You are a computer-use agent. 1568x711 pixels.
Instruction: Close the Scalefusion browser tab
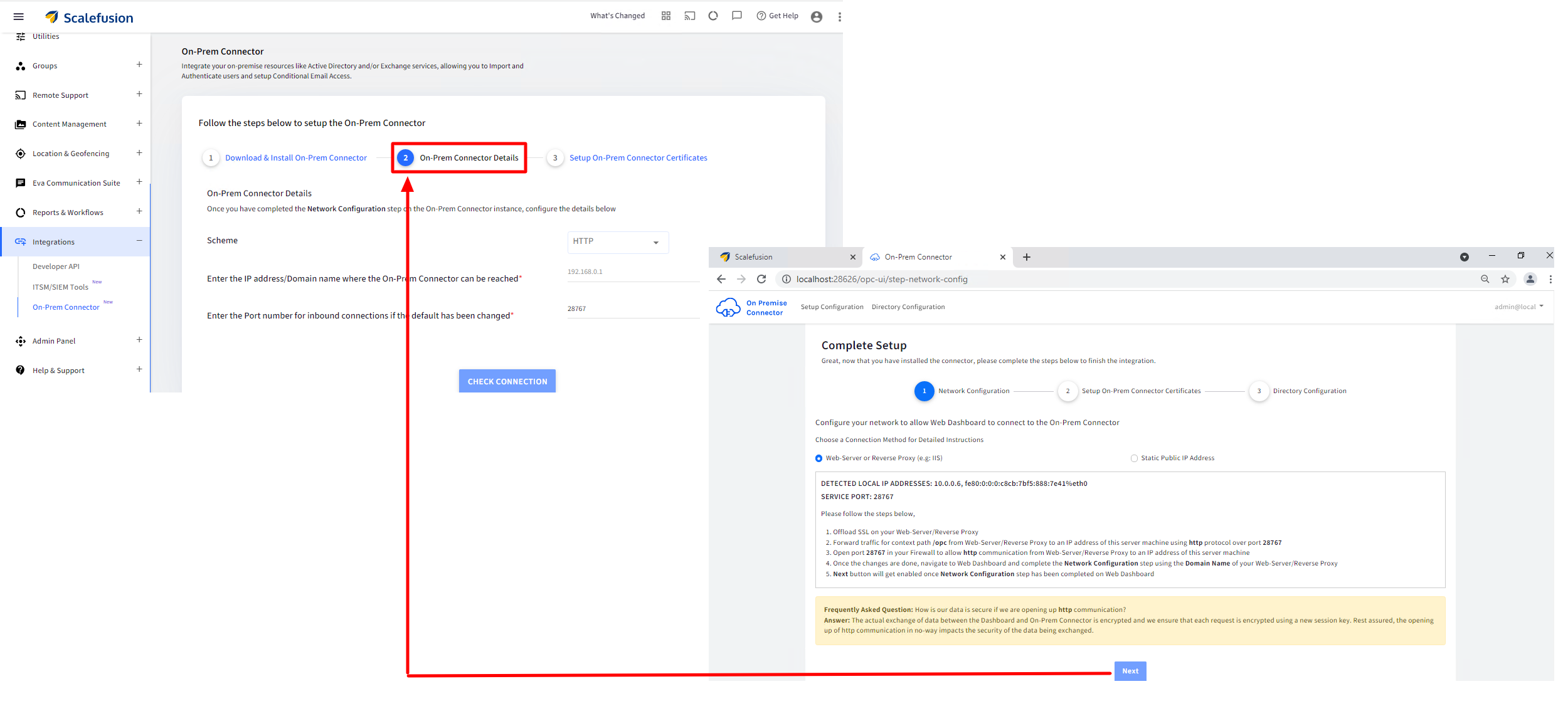tap(853, 257)
